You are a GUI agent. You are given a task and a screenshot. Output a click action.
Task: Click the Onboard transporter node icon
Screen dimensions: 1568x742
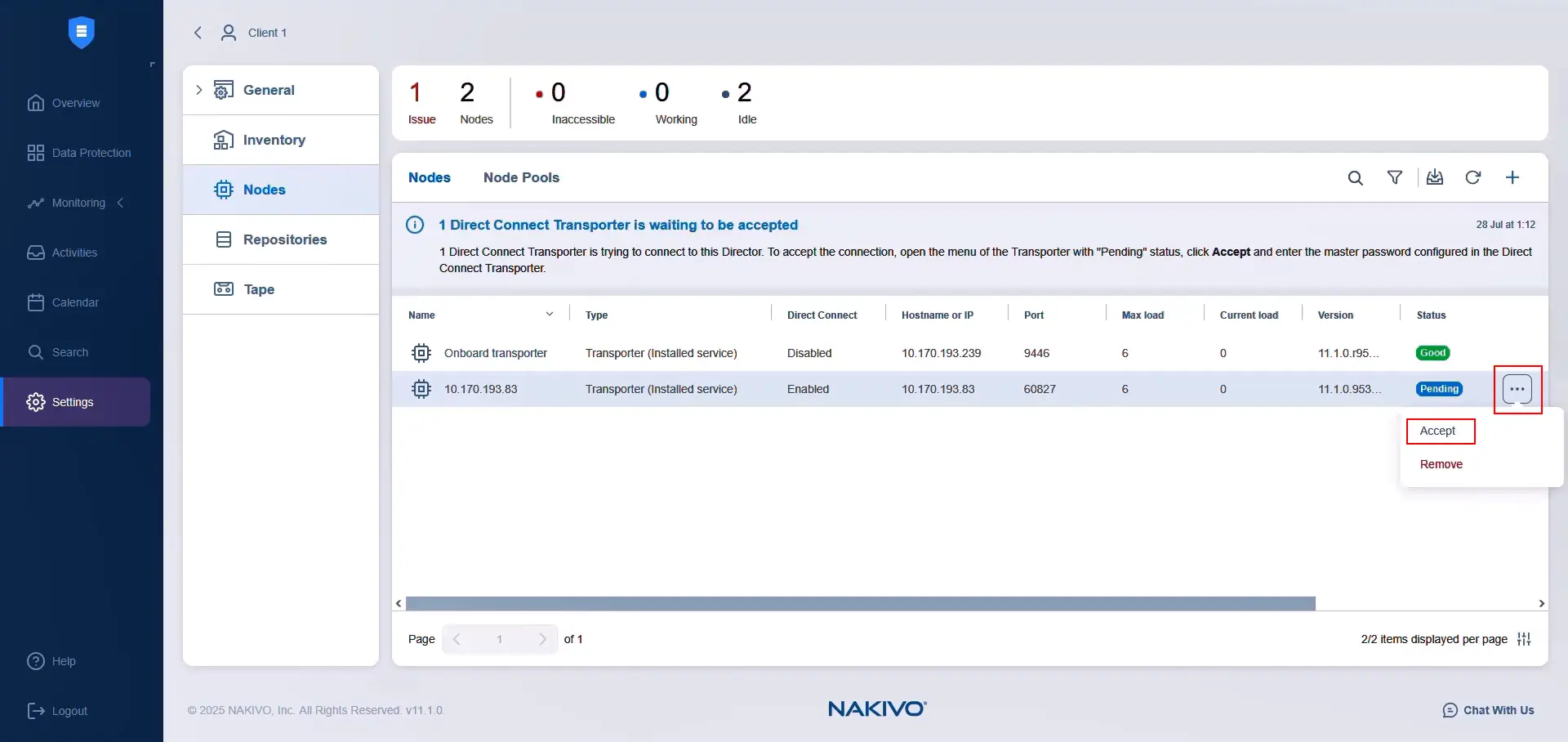click(x=421, y=353)
